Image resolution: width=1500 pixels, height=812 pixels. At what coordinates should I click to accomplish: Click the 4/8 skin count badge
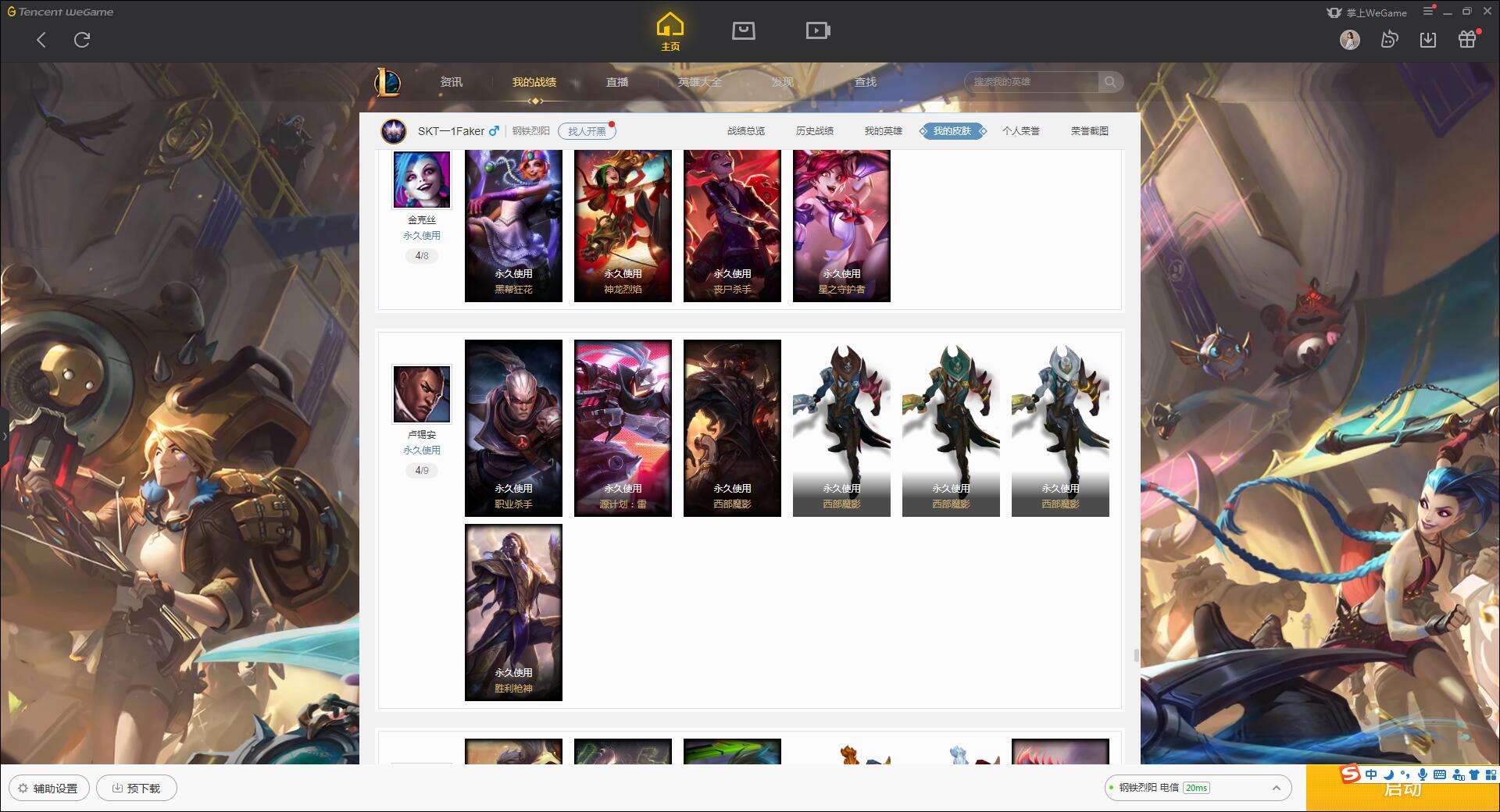click(422, 256)
